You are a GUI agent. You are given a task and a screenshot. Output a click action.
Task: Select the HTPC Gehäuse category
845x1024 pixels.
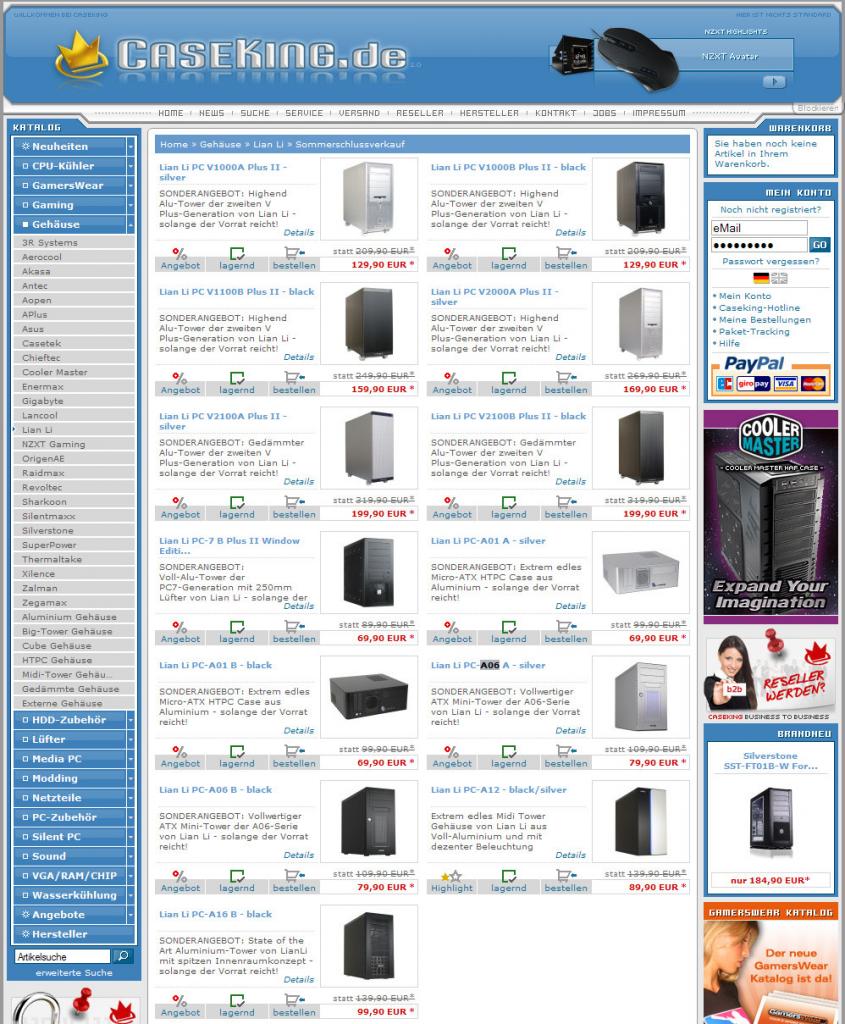click(x=74, y=660)
